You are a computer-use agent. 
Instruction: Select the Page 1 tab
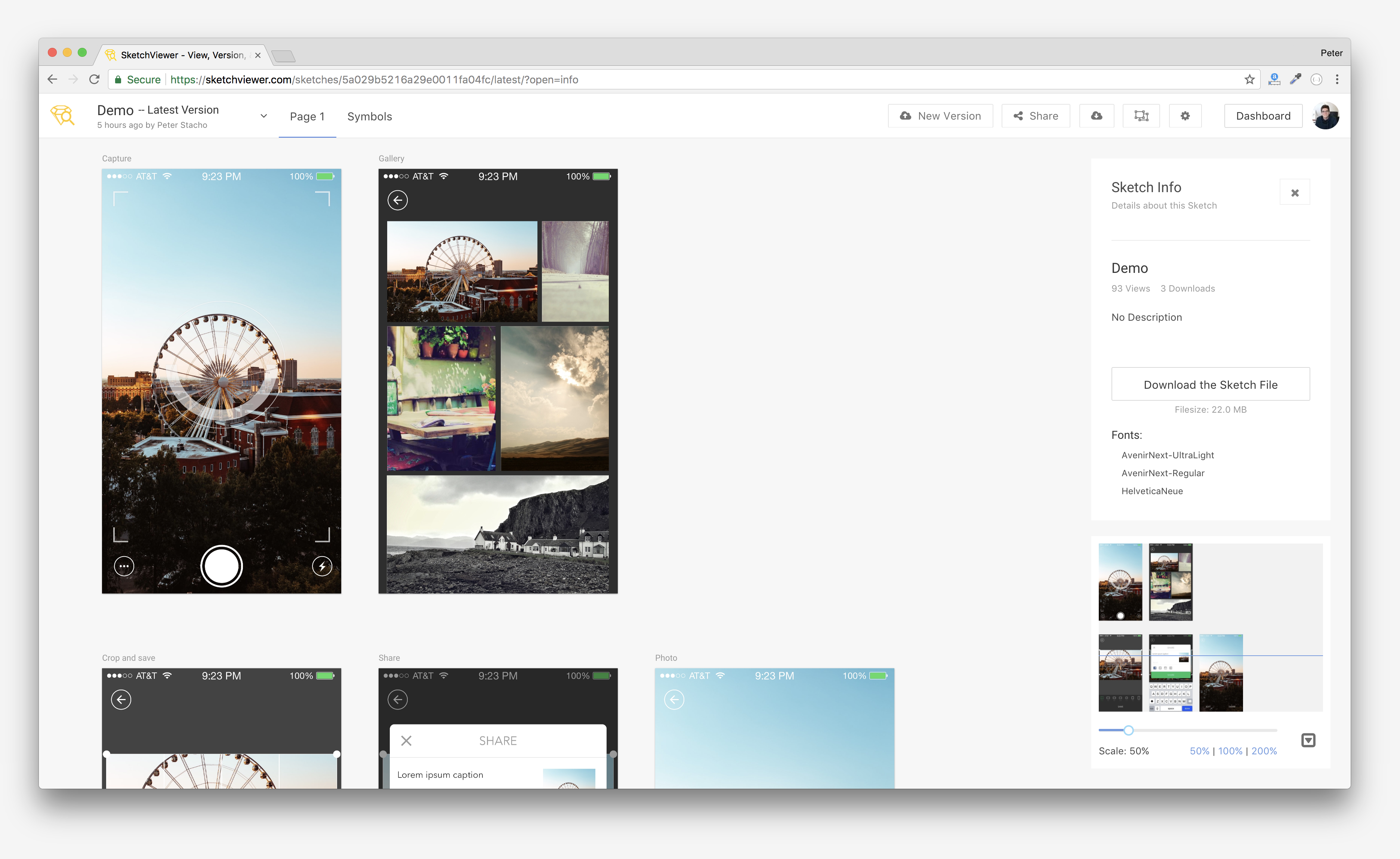click(307, 116)
